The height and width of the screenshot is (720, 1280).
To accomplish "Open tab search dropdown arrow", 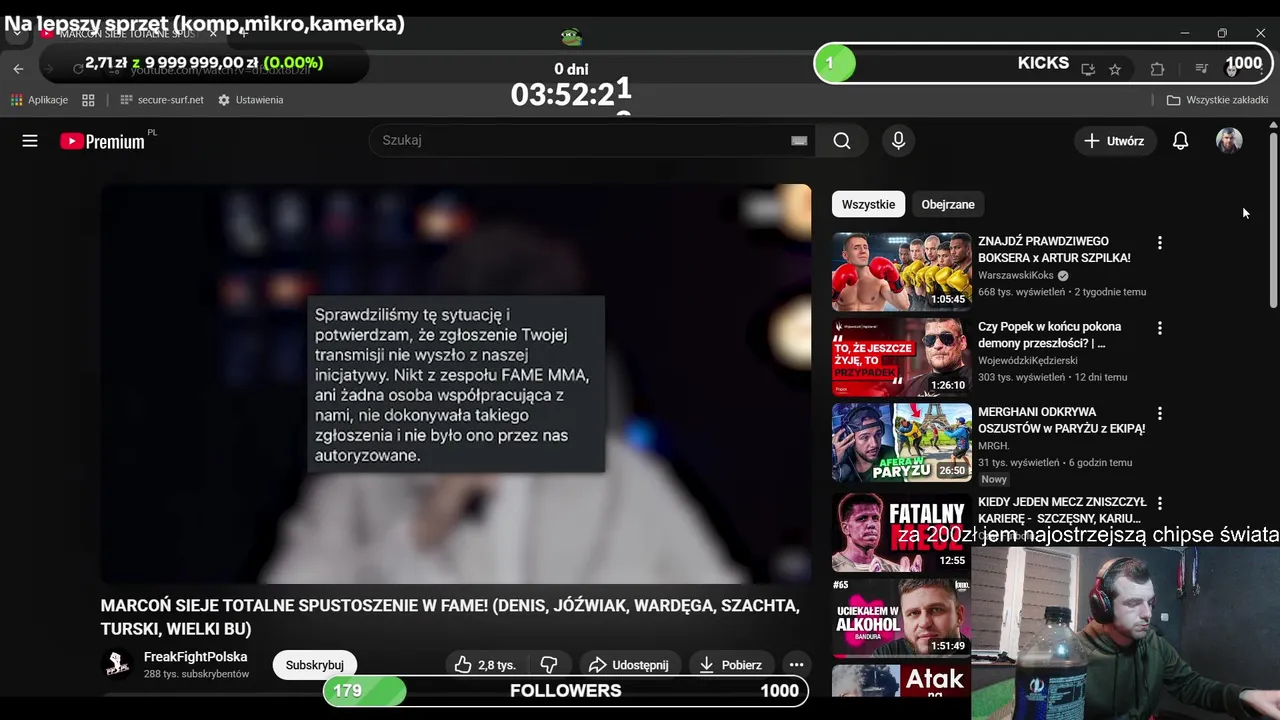I will tap(16, 33).
